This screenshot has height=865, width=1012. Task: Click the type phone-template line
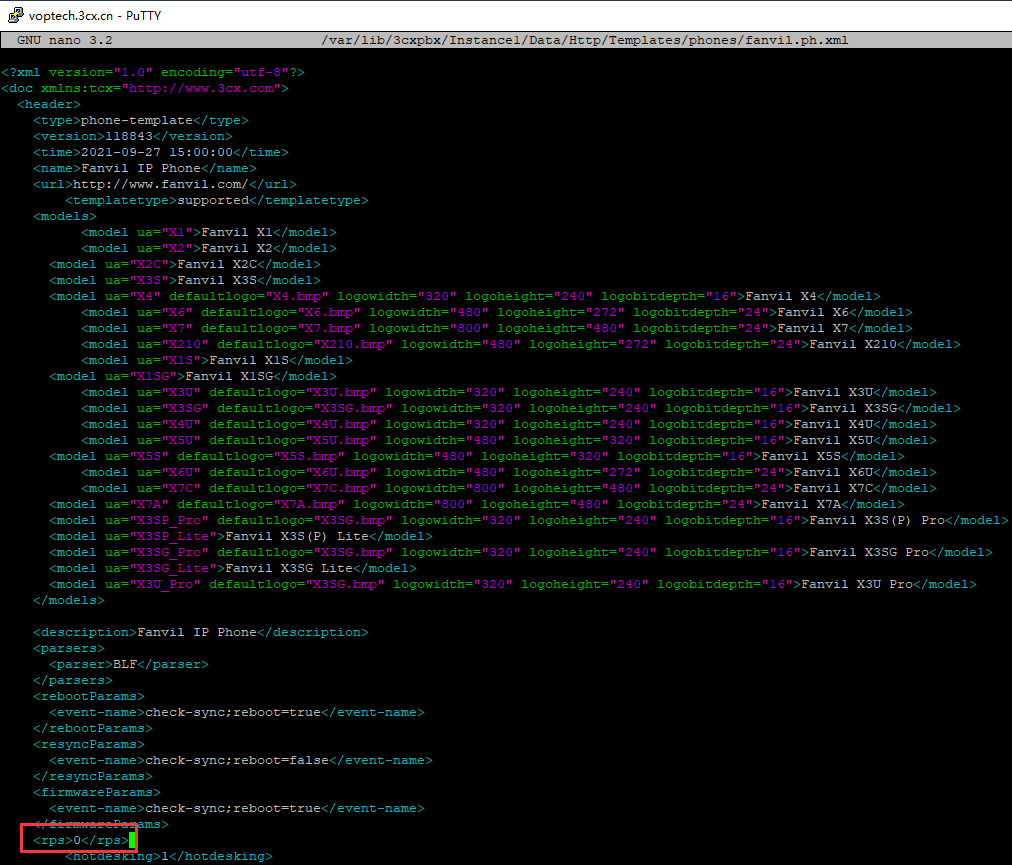141,121
